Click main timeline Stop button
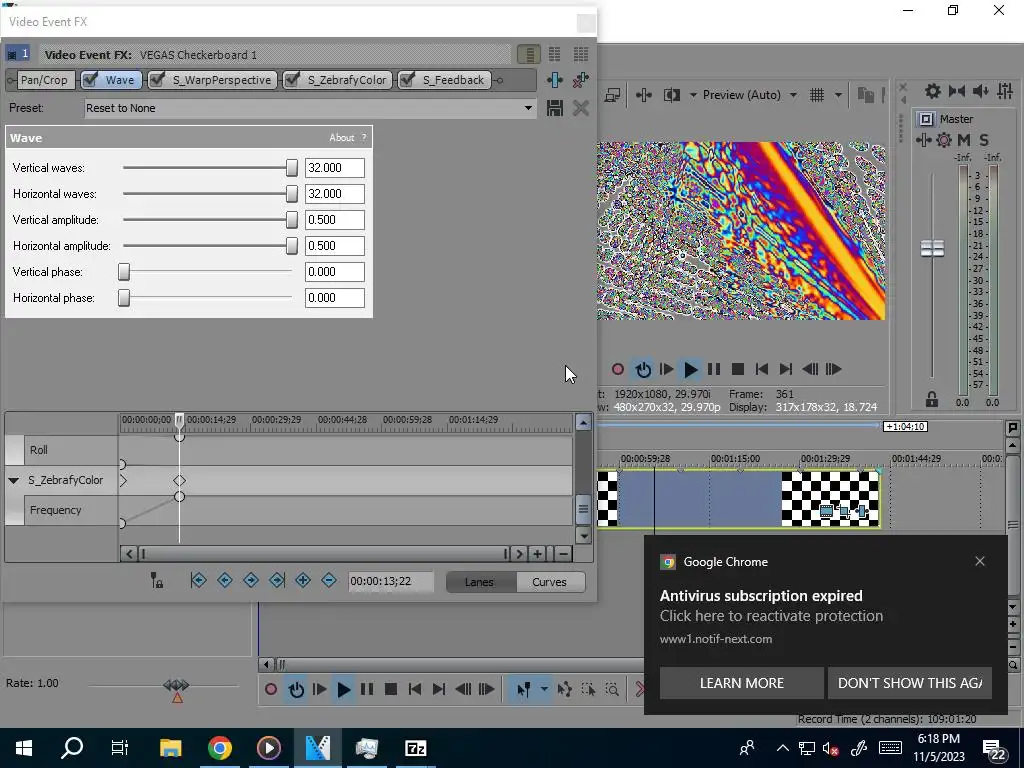The image size is (1024, 768). pos(391,690)
